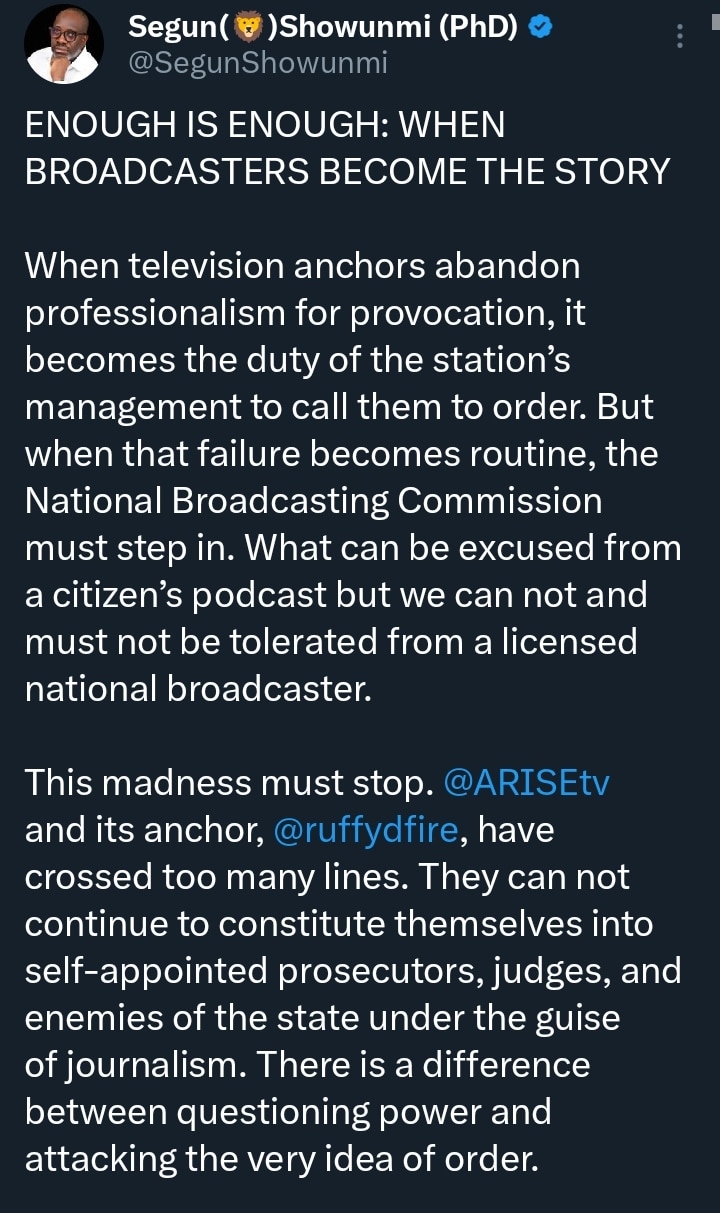This screenshot has height=1213, width=720.
Task: Open the @ARISEtv mention
Action: tap(524, 783)
